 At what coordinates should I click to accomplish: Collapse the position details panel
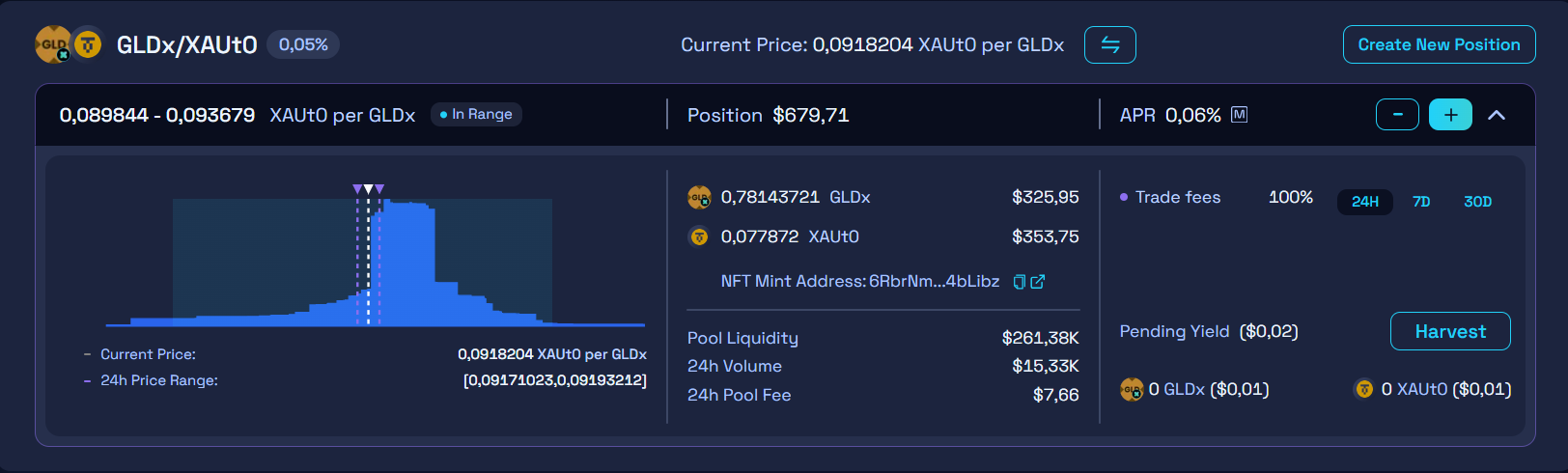tap(1497, 115)
